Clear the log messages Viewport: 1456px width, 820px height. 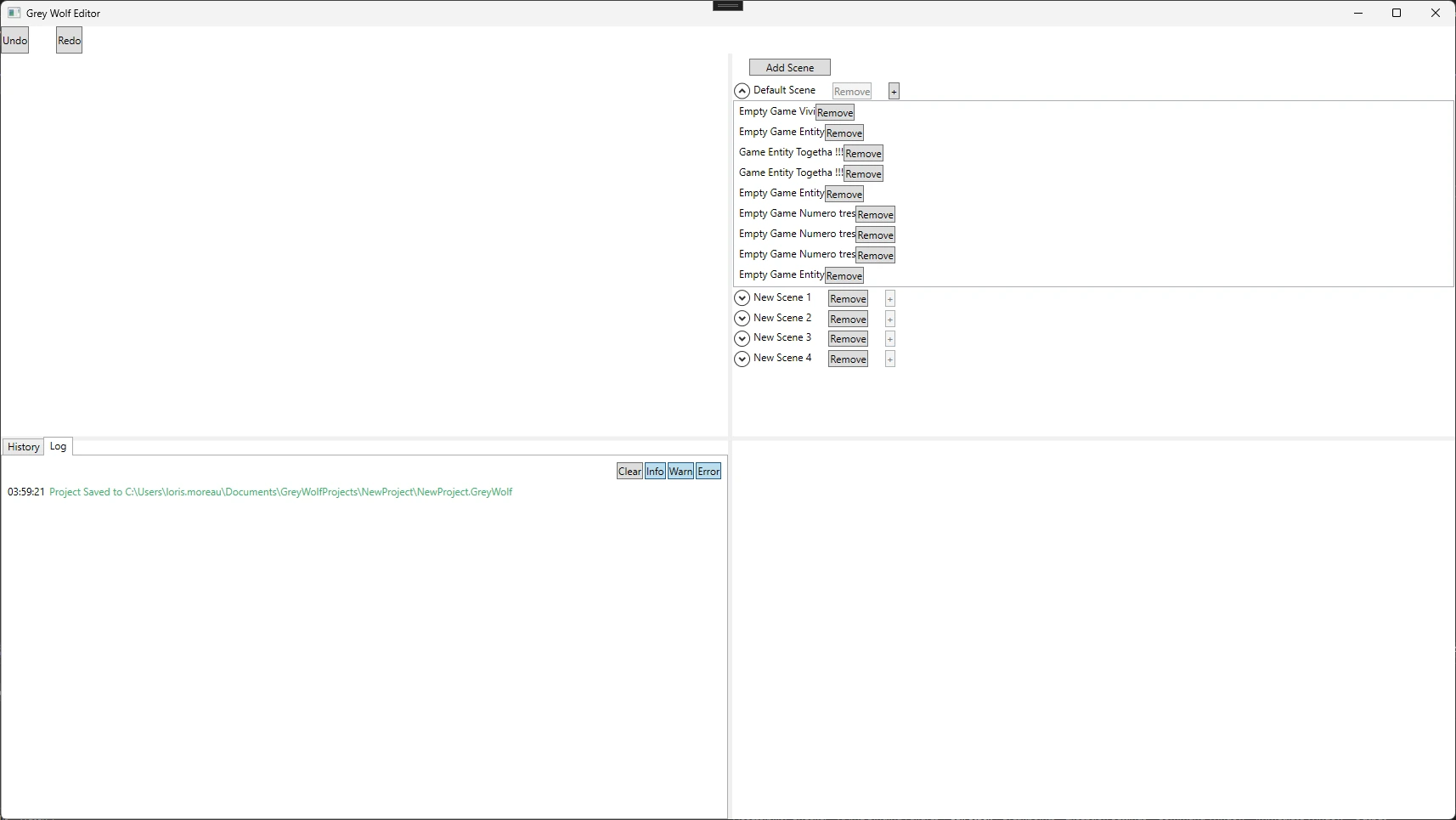[629, 472]
